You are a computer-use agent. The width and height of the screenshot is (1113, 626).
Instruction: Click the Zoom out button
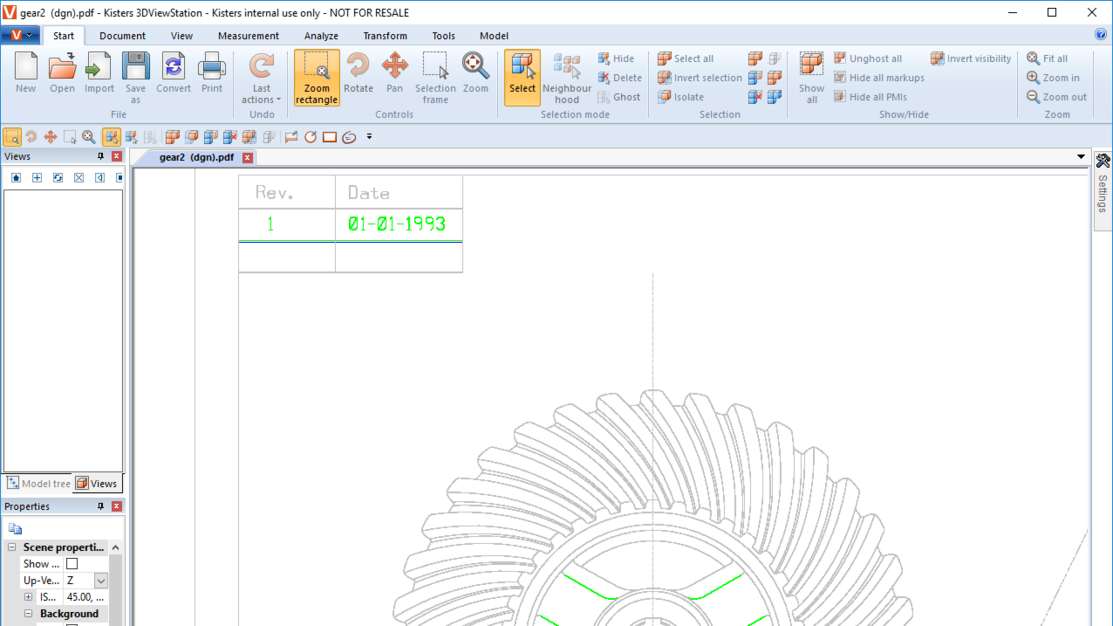tap(1056, 97)
